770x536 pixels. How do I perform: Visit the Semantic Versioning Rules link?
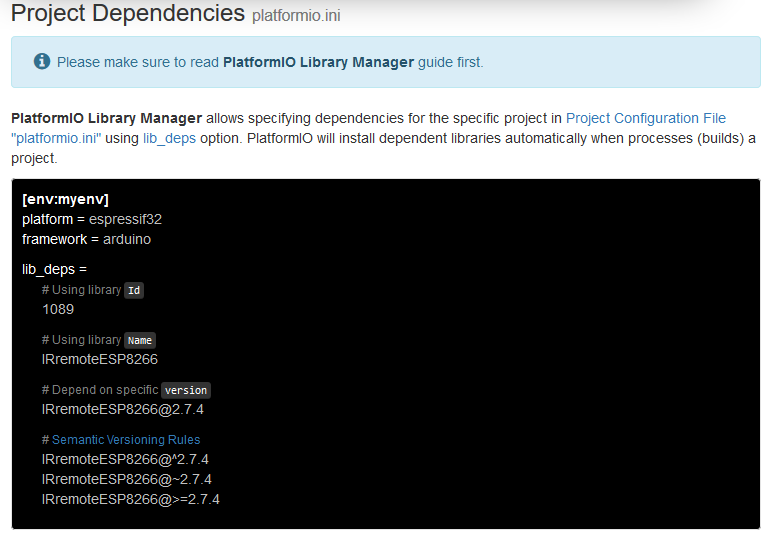point(126,440)
